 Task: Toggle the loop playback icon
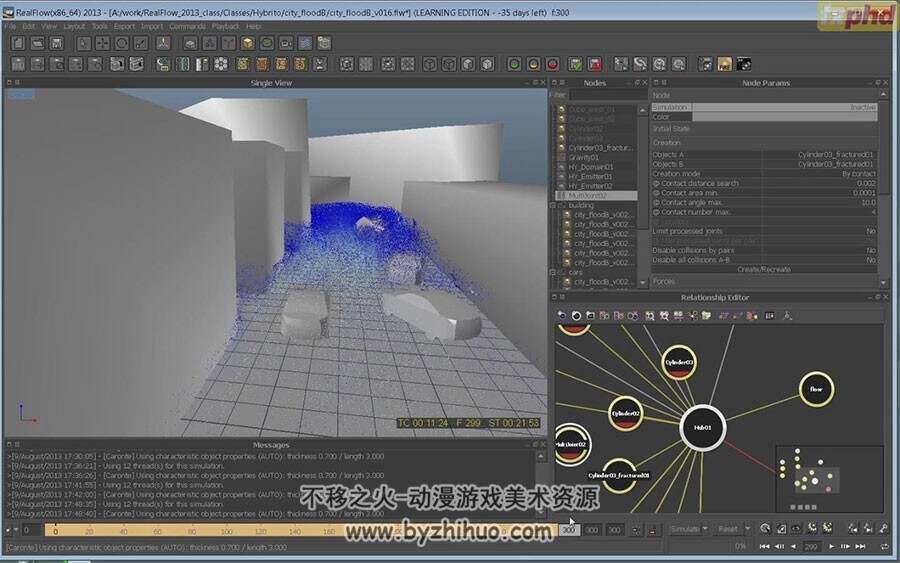(x=885, y=546)
